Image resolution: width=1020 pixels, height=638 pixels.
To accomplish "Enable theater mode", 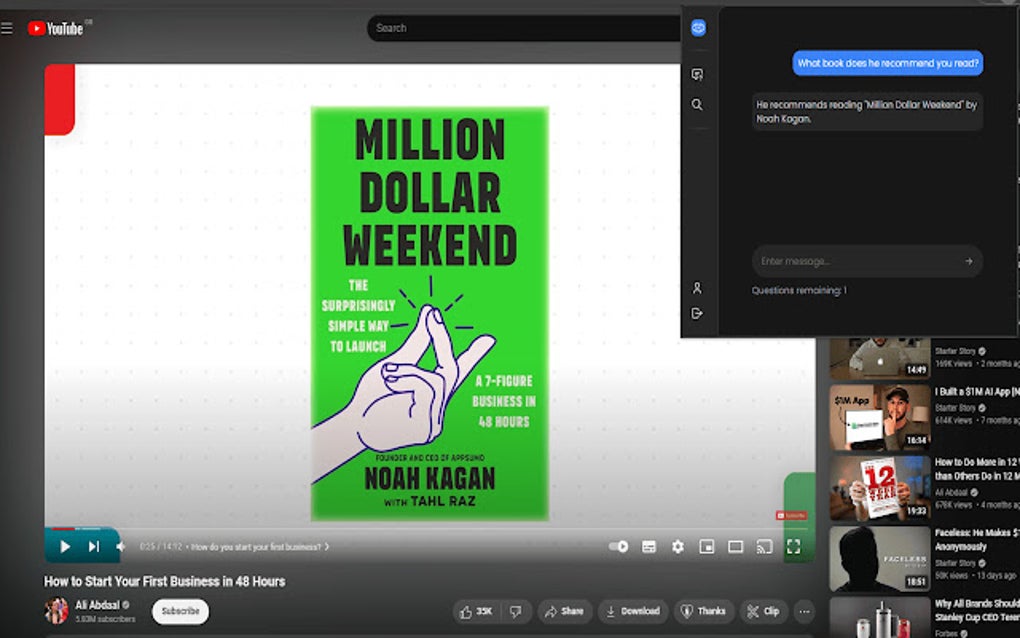I will coord(736,546).
